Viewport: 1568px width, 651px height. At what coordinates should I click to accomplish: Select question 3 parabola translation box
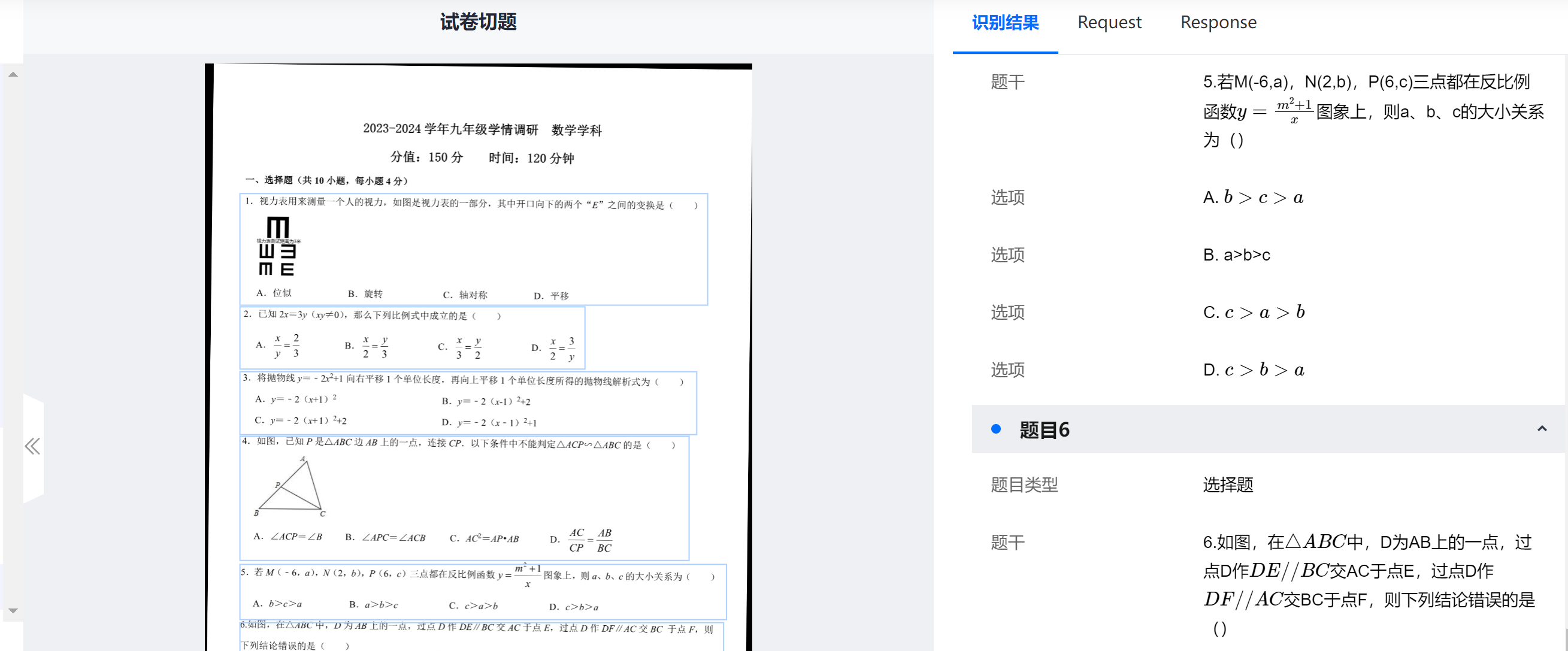(468, 403)
